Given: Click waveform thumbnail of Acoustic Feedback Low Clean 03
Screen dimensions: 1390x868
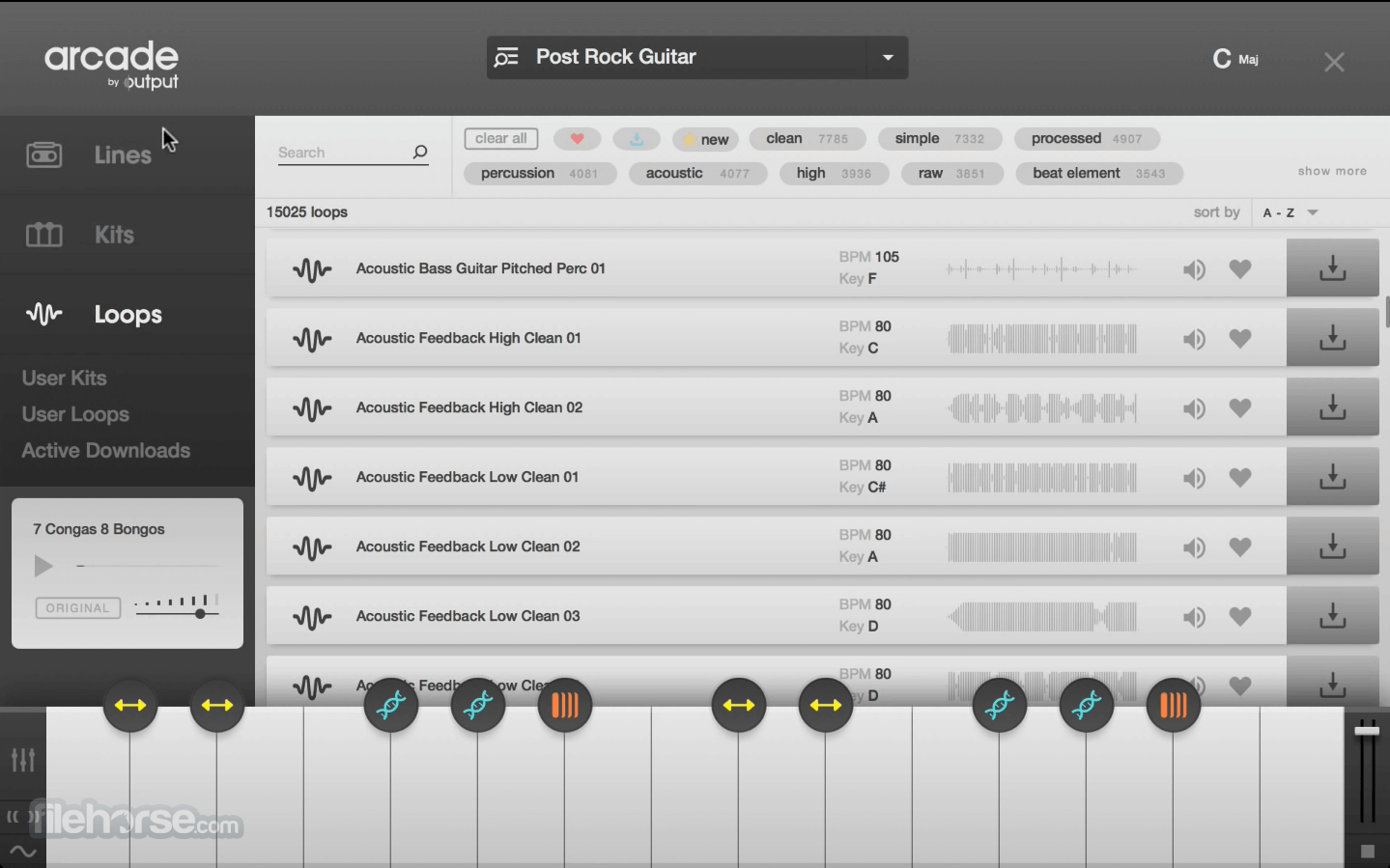Looking at the screenshot, I should [1042, 617].
